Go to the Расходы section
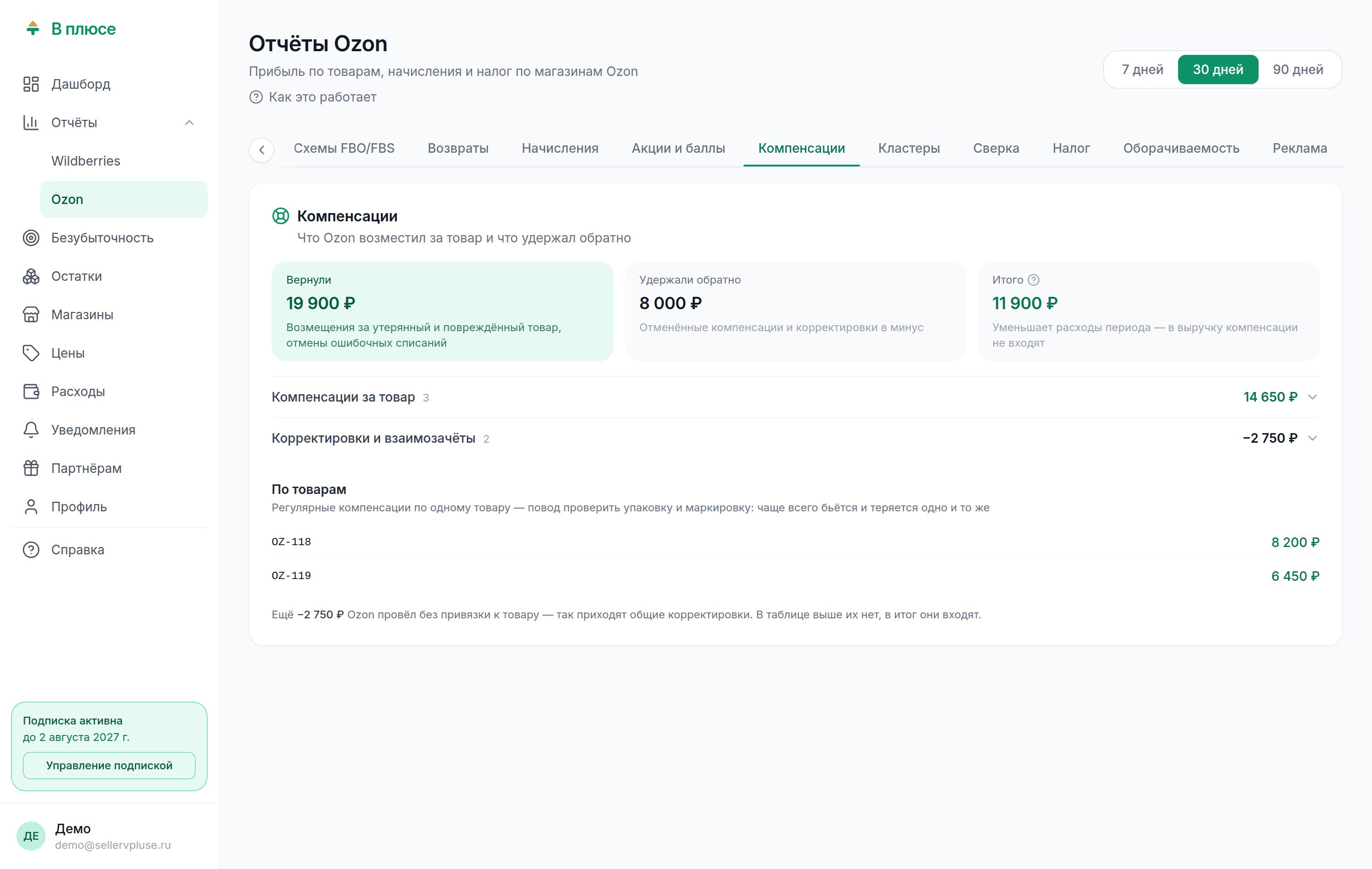 click(x=109, y=392)
